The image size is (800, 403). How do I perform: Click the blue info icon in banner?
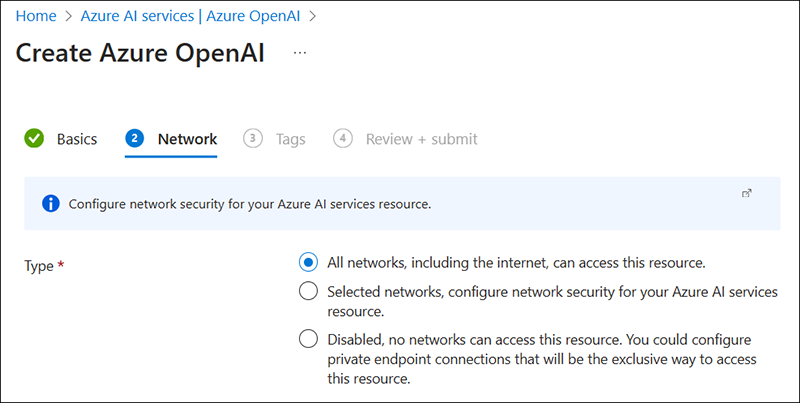pos(51,204)
